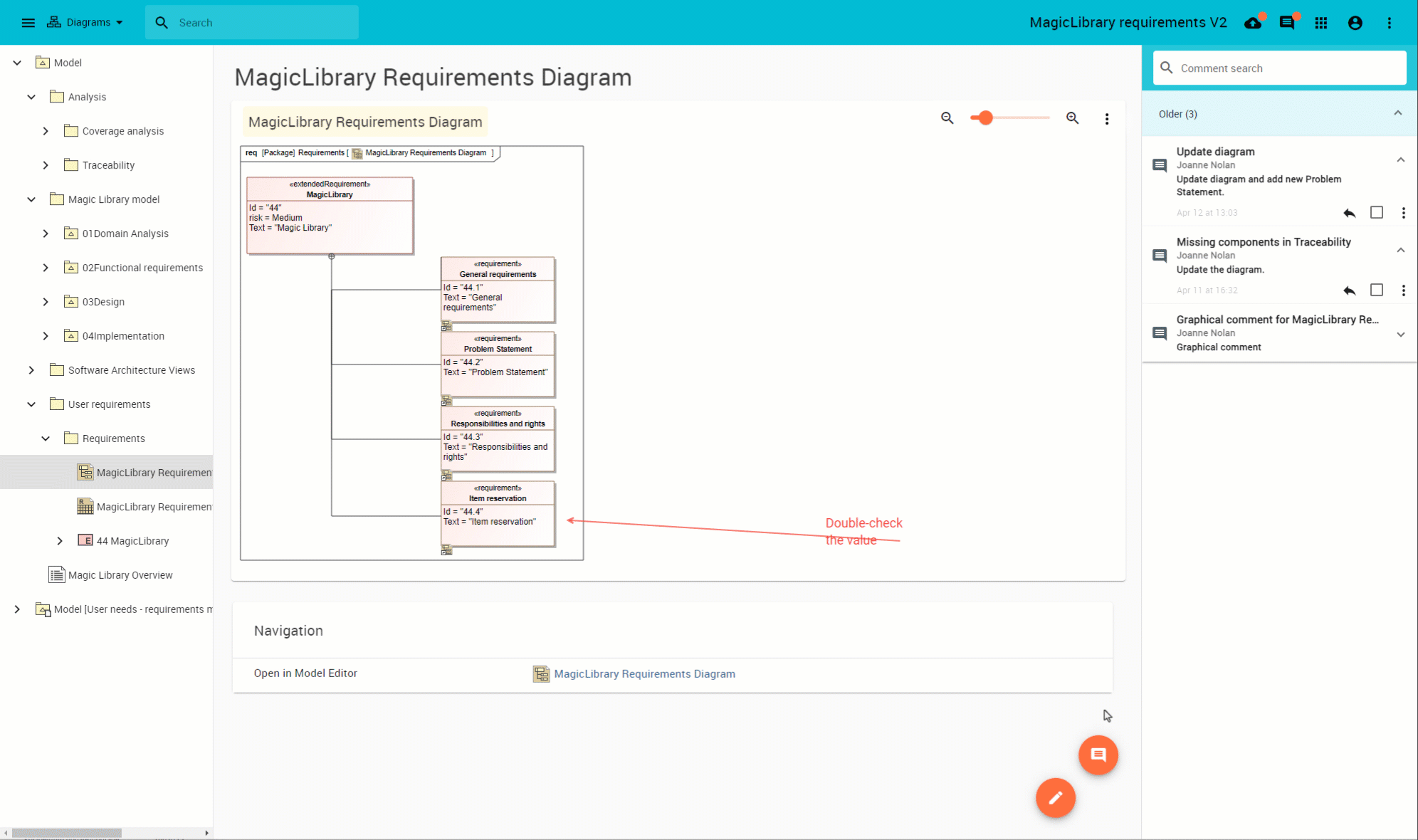Screen dimensions: 1418x840
Task: Collapse the Older (3) comments section
Action: tap(1397, 114)
